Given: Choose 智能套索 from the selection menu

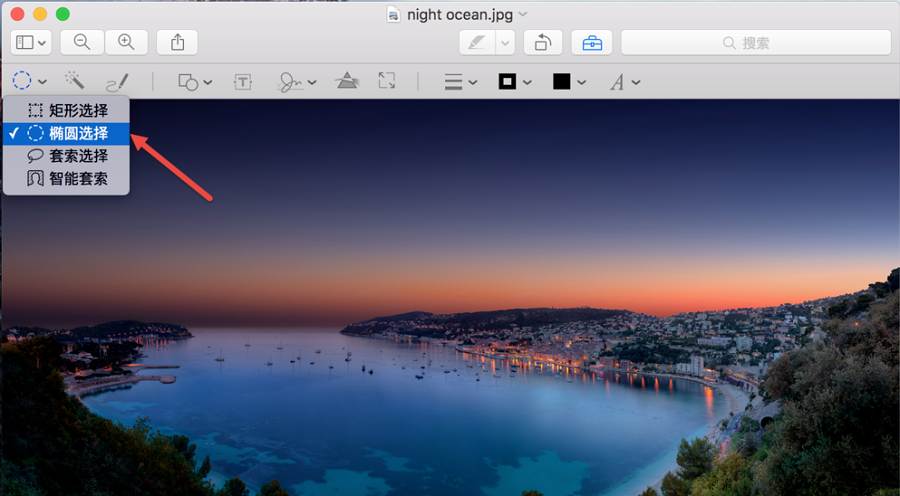Looking at the screenshot, I should tap(66, 179).
